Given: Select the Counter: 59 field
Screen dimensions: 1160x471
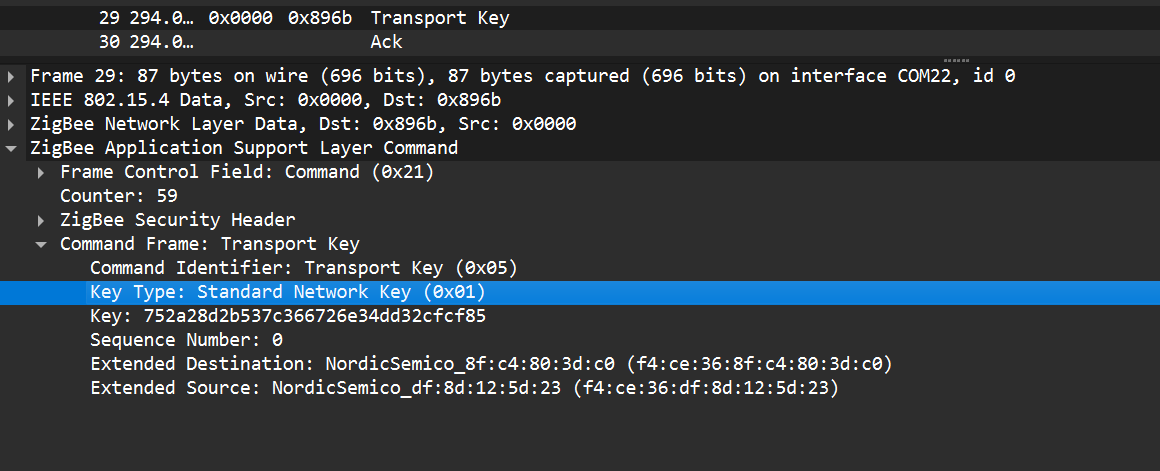Looking at the screenshot, I should click(118, 196).
